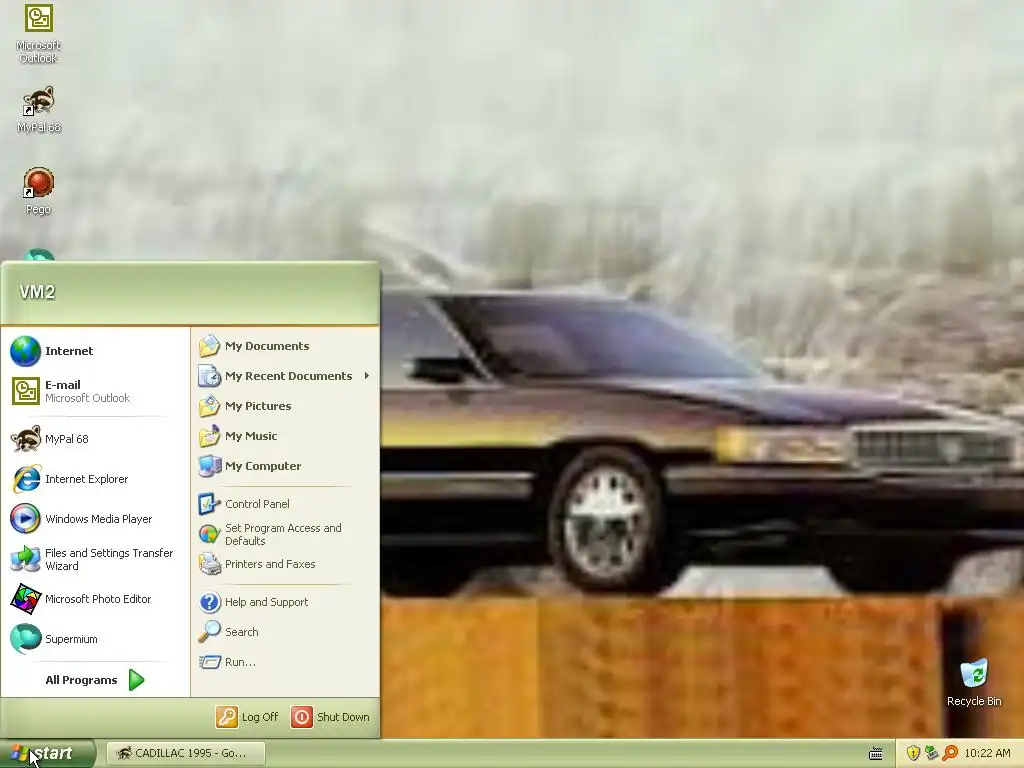Screen dimensions: 1024x768
Task: Click the Shut Down button
Action: [330, 717]
